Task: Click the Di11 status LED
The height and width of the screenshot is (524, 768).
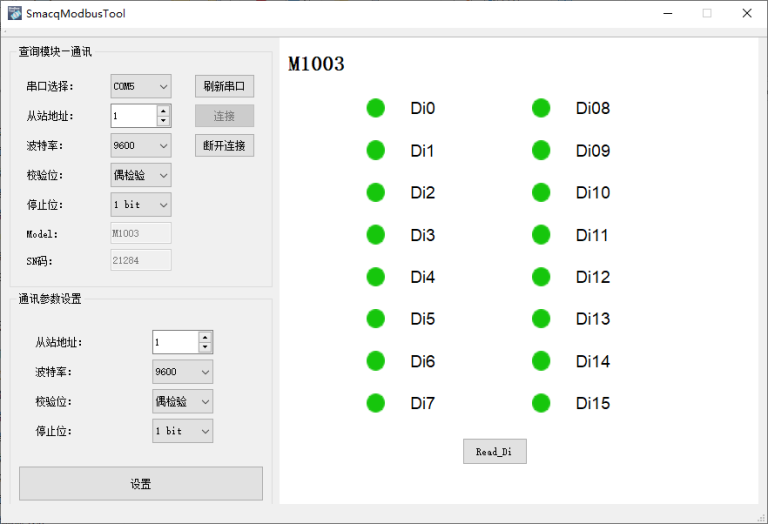Action: pos(541,235)
